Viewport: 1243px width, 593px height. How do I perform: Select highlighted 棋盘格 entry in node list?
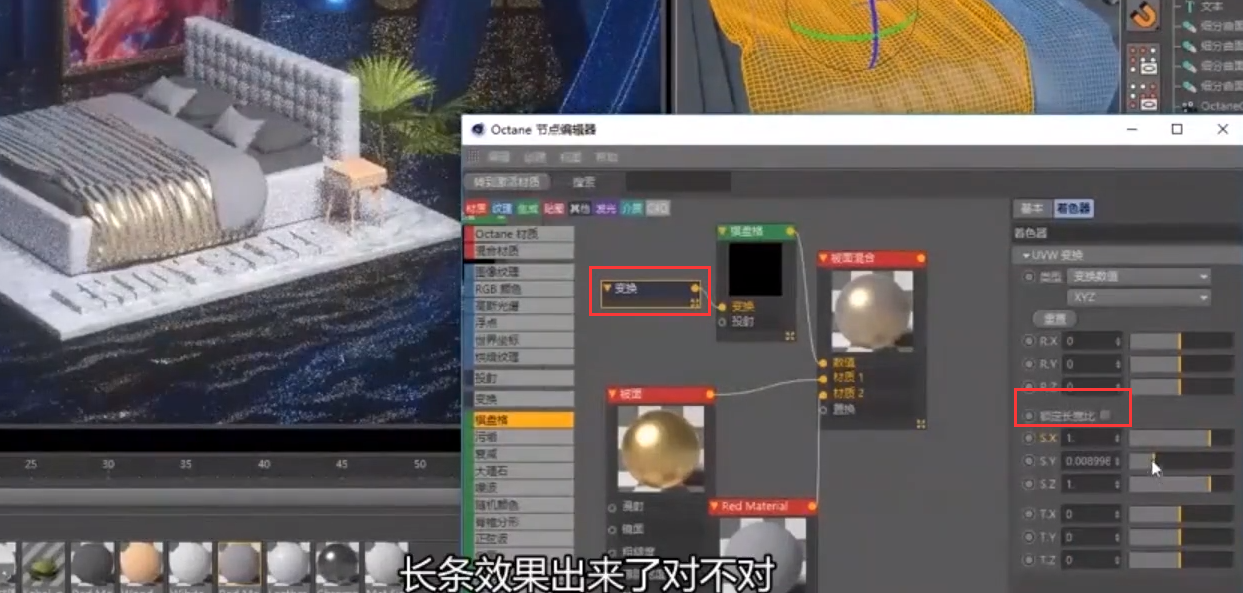(x=520, y=421)
